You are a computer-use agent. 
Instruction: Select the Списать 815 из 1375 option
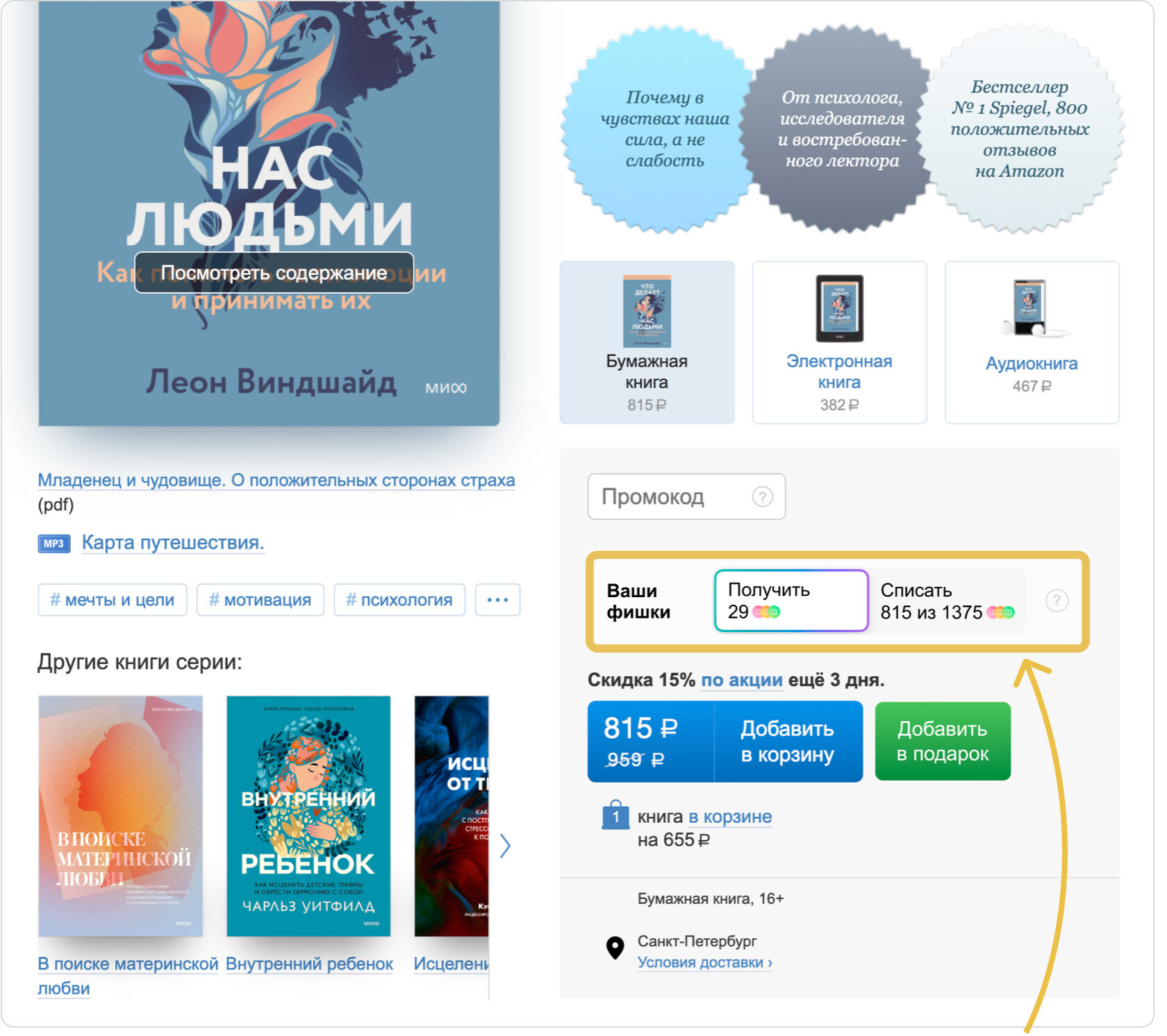(x=947, y=601)
